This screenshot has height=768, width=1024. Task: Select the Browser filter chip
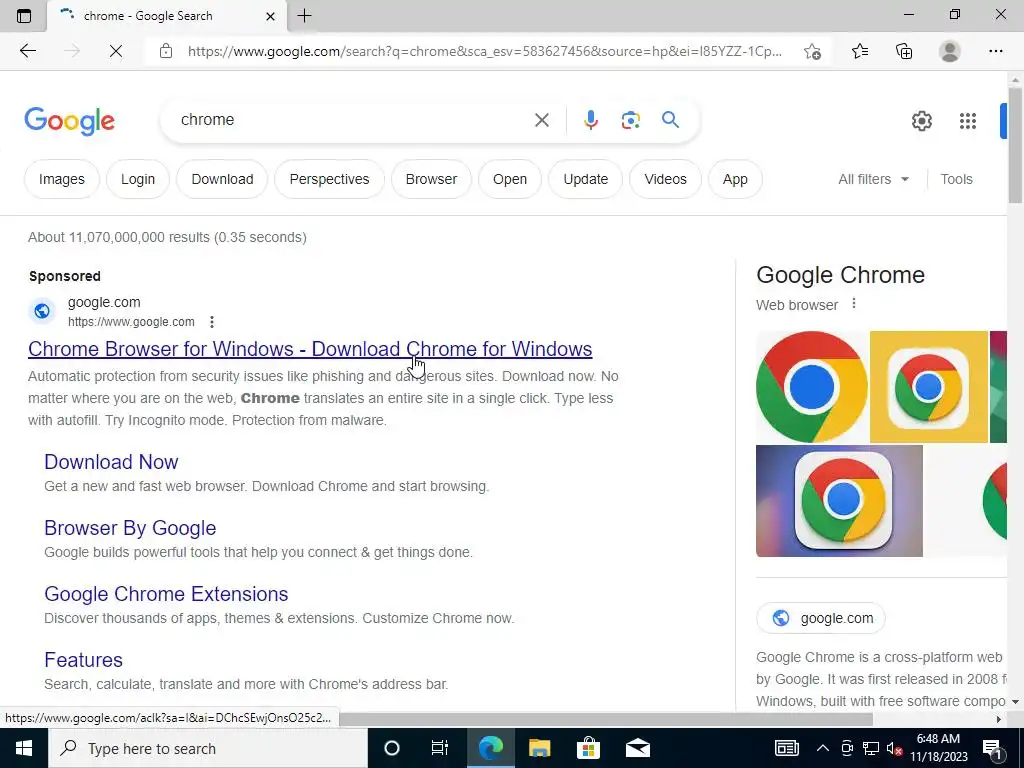pyautogui.click(x=431, y=179)
